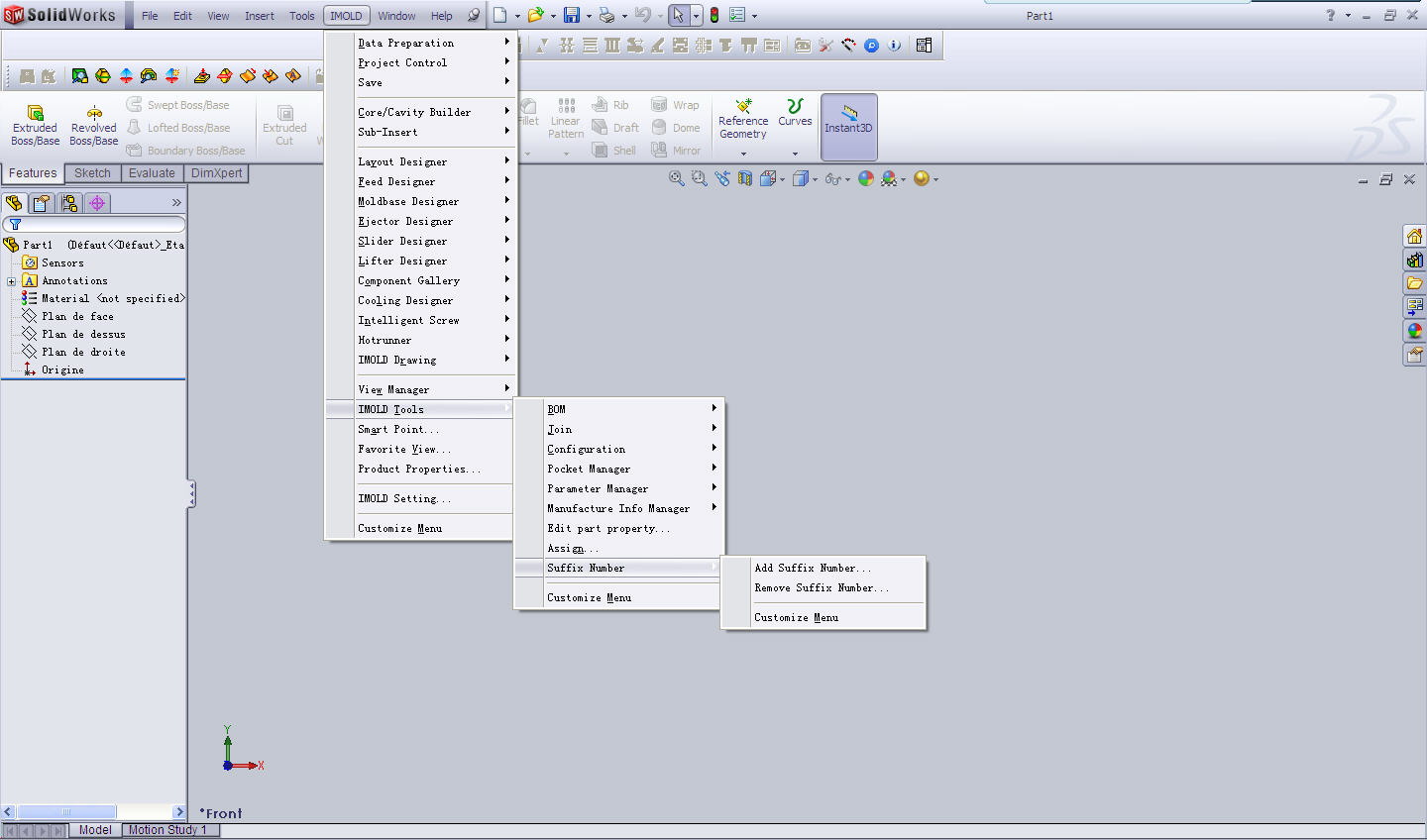1427x840 pixels.
Task: Select IMOLD Setting menu entry
Action: point(421,498)
